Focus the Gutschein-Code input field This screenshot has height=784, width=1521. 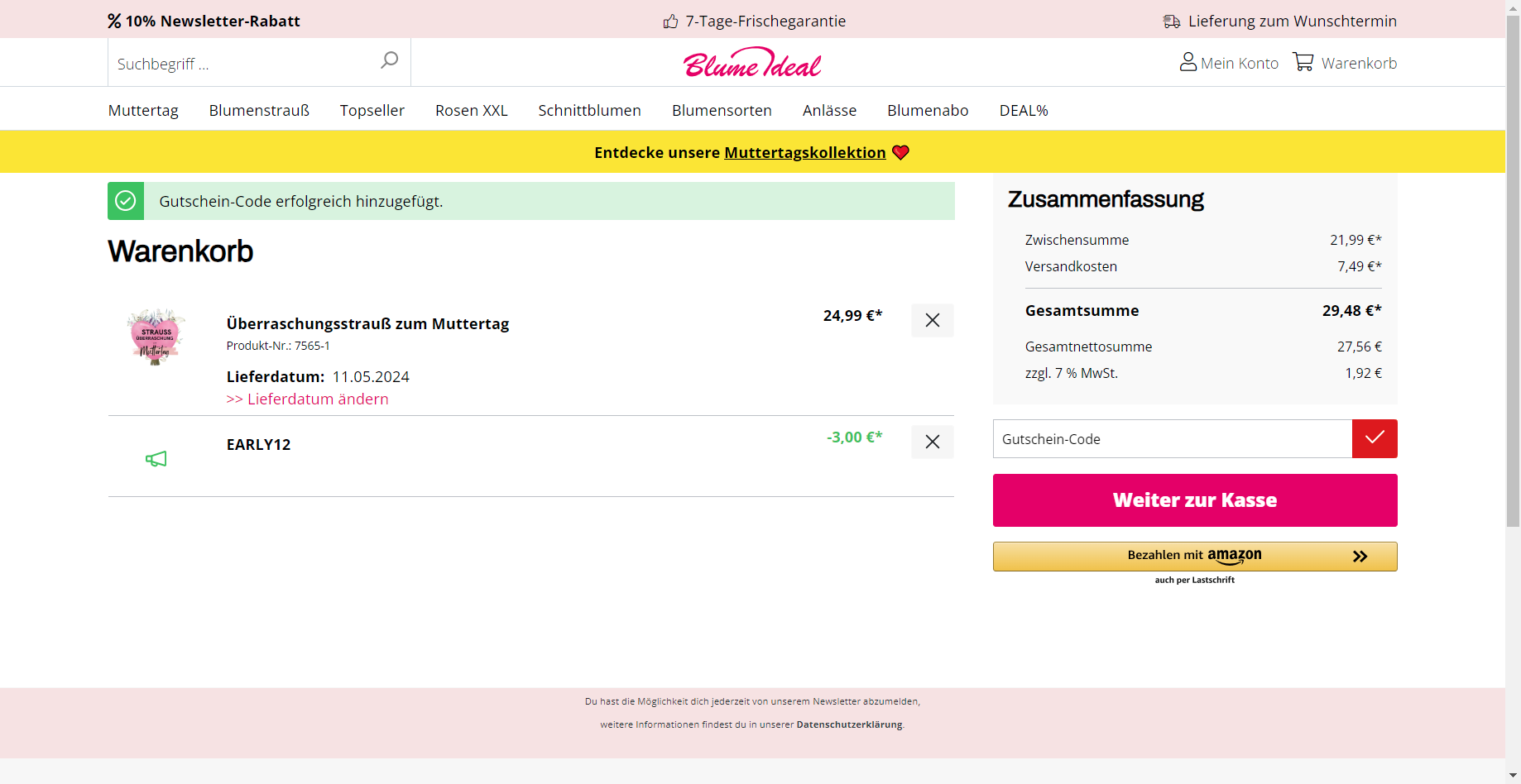1173,438
